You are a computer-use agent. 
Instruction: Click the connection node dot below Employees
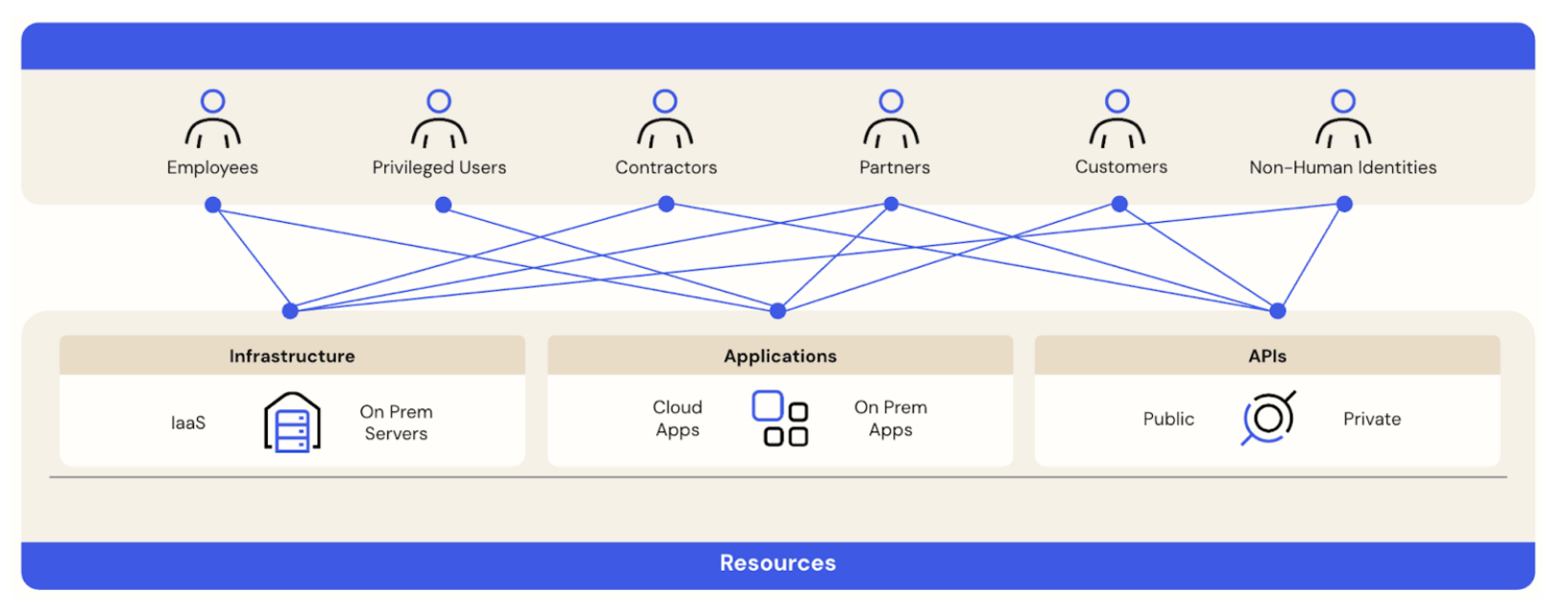click(x=213, y=205)
